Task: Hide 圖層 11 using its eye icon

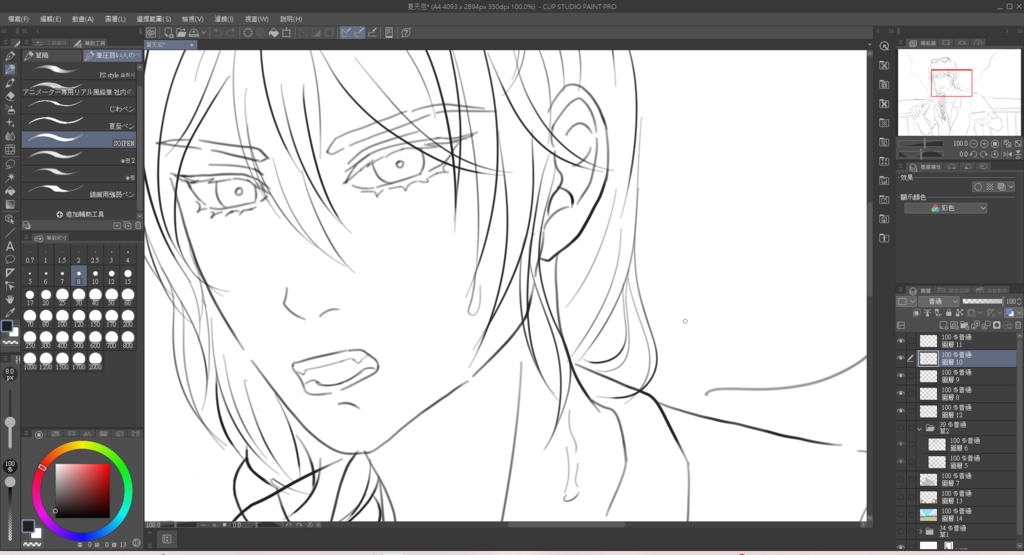Action: pyautogui.click(x=901, y=341)
